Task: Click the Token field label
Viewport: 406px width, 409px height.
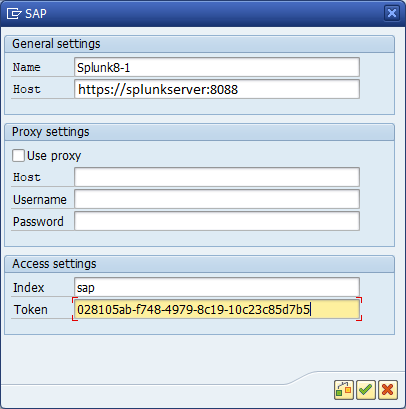Action: click(31, 310)
